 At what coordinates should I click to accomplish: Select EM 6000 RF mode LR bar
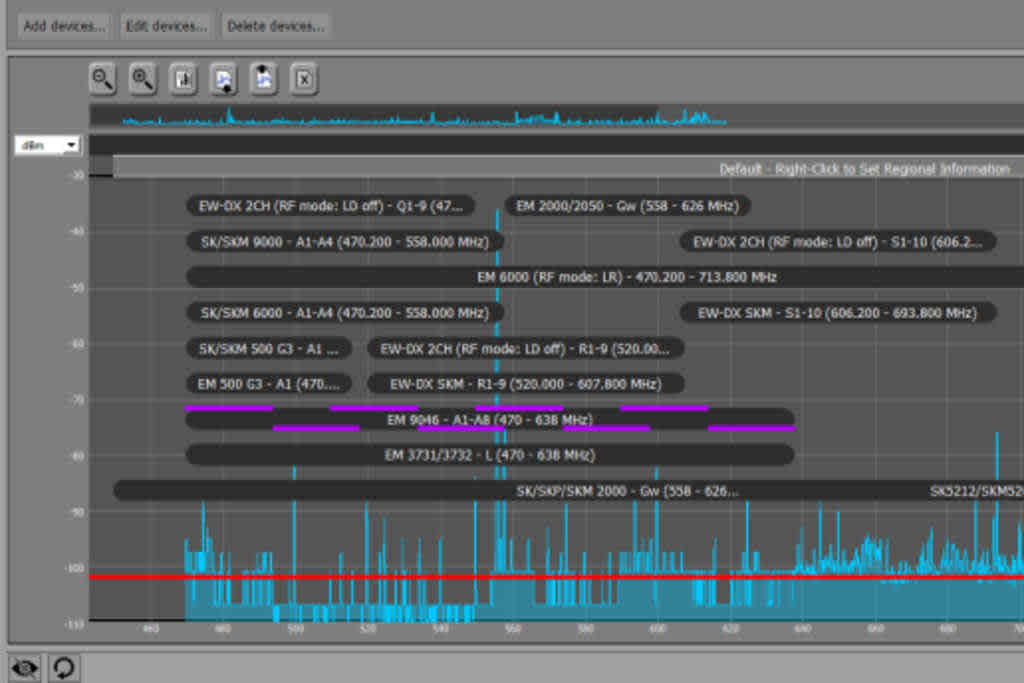(x=605, y=277)
